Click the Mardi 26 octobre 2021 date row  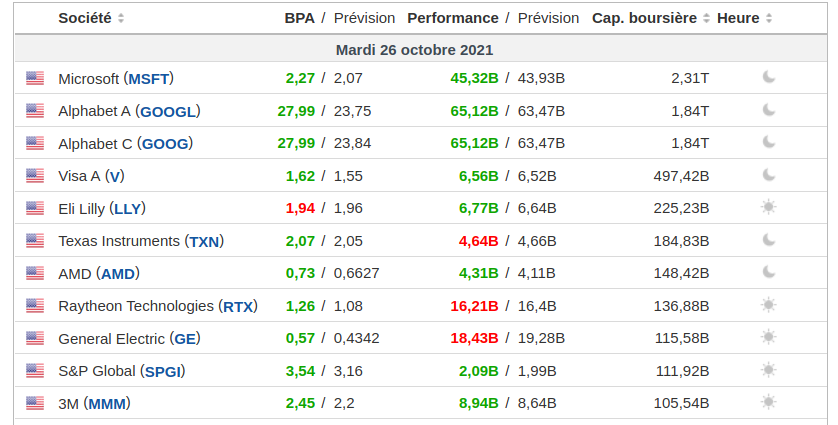(414, 49)
